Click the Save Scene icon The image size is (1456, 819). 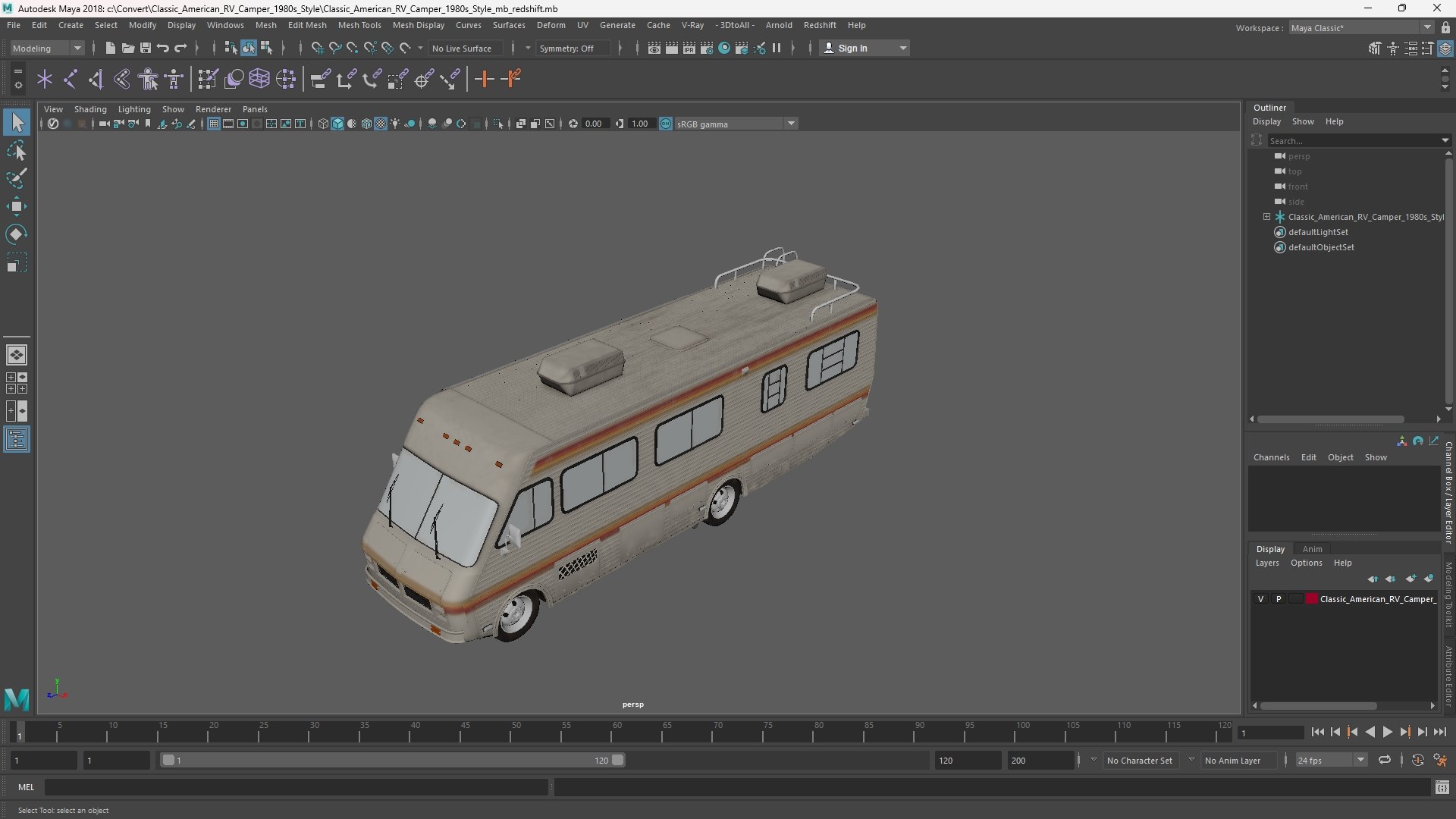146,48
